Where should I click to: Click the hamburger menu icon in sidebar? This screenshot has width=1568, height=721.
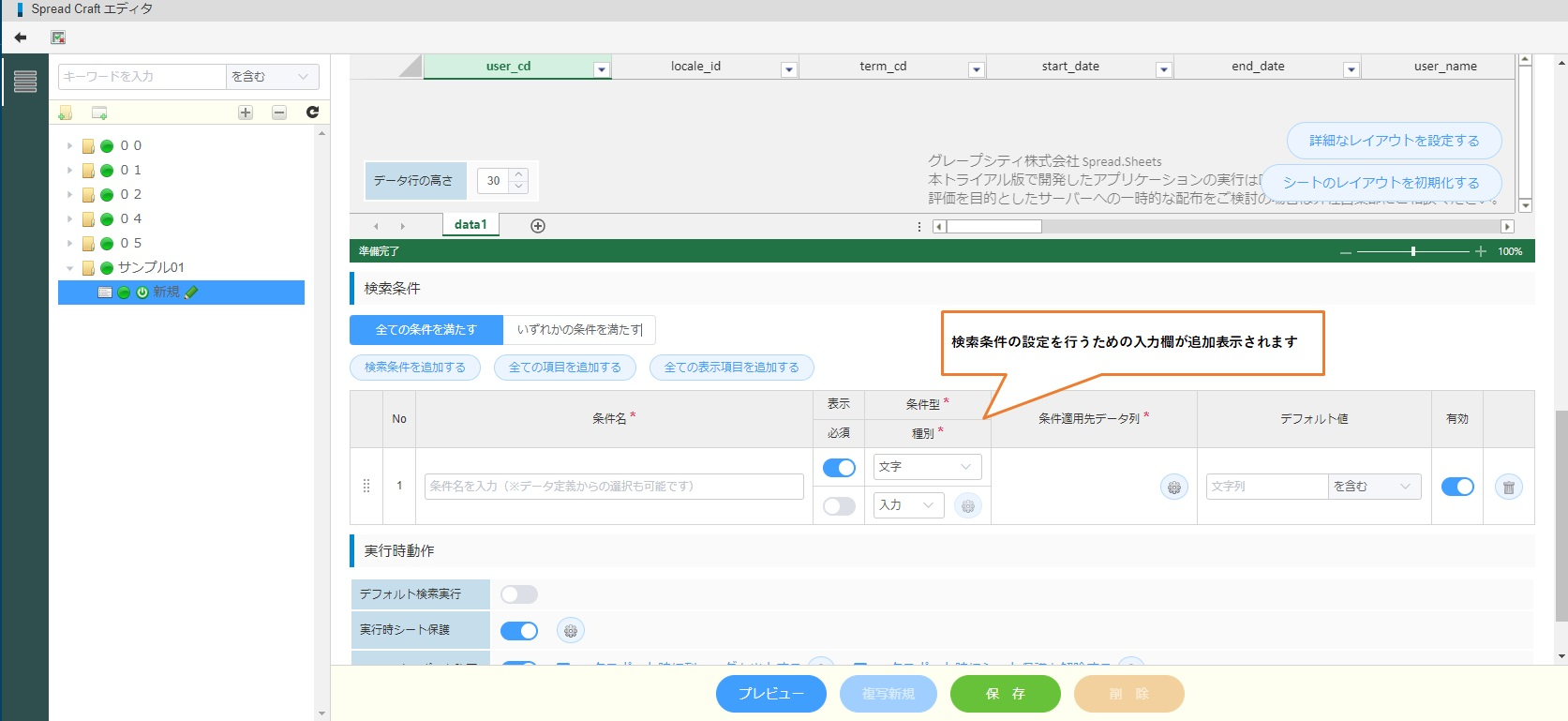tap(25, 82)
